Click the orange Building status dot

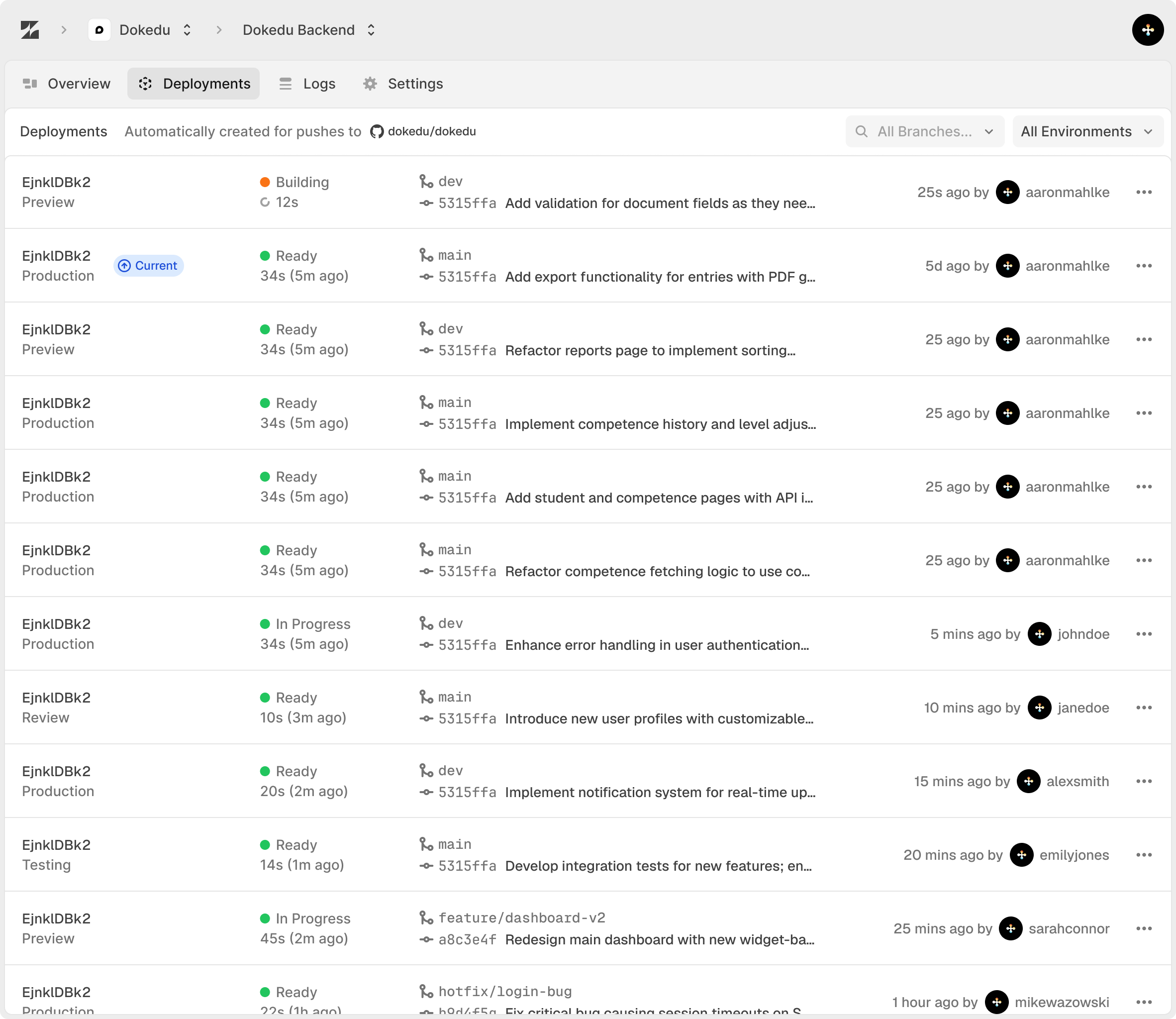tap(265, 182)
